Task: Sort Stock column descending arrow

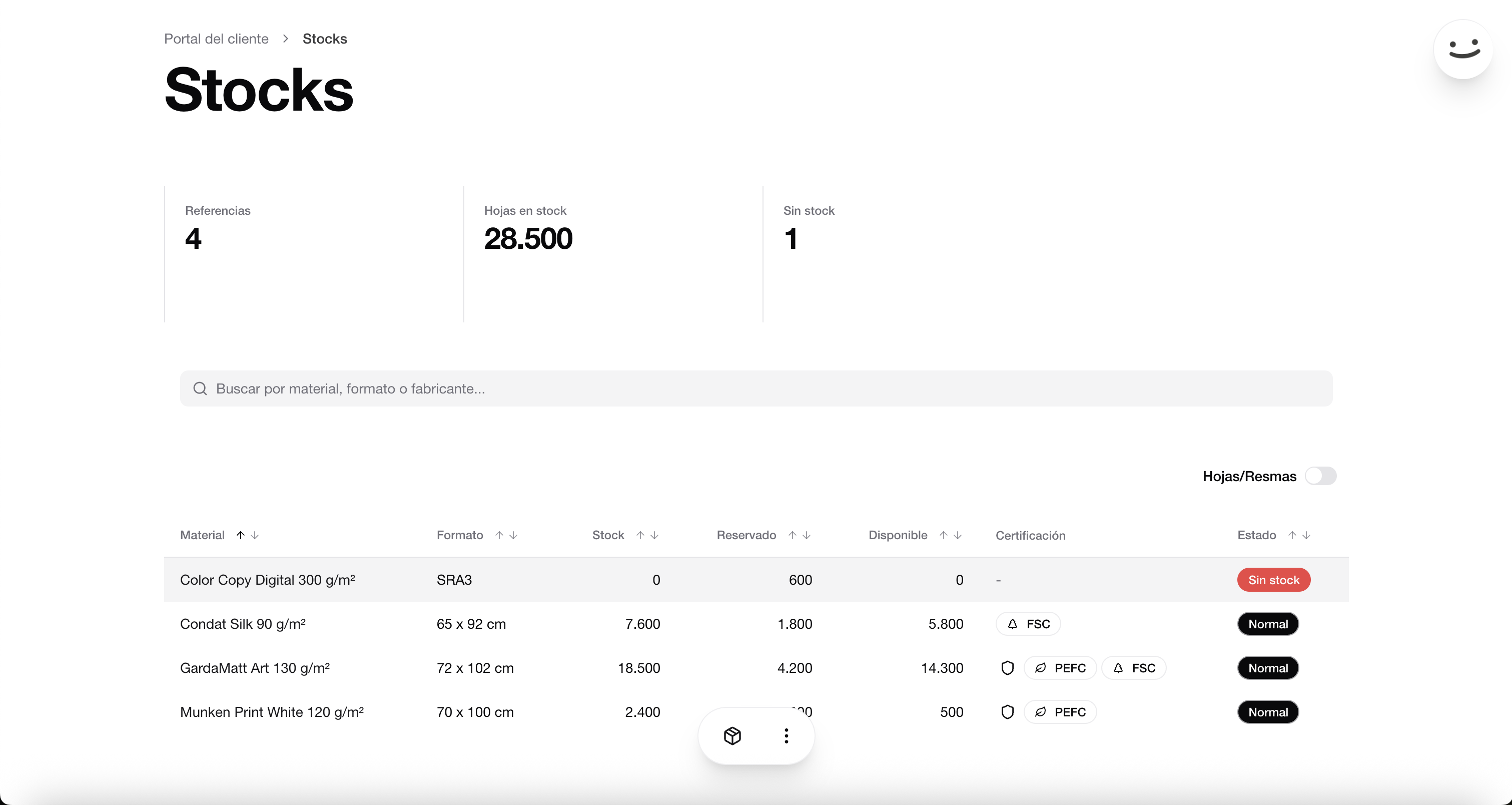Action: coord(654,535)
